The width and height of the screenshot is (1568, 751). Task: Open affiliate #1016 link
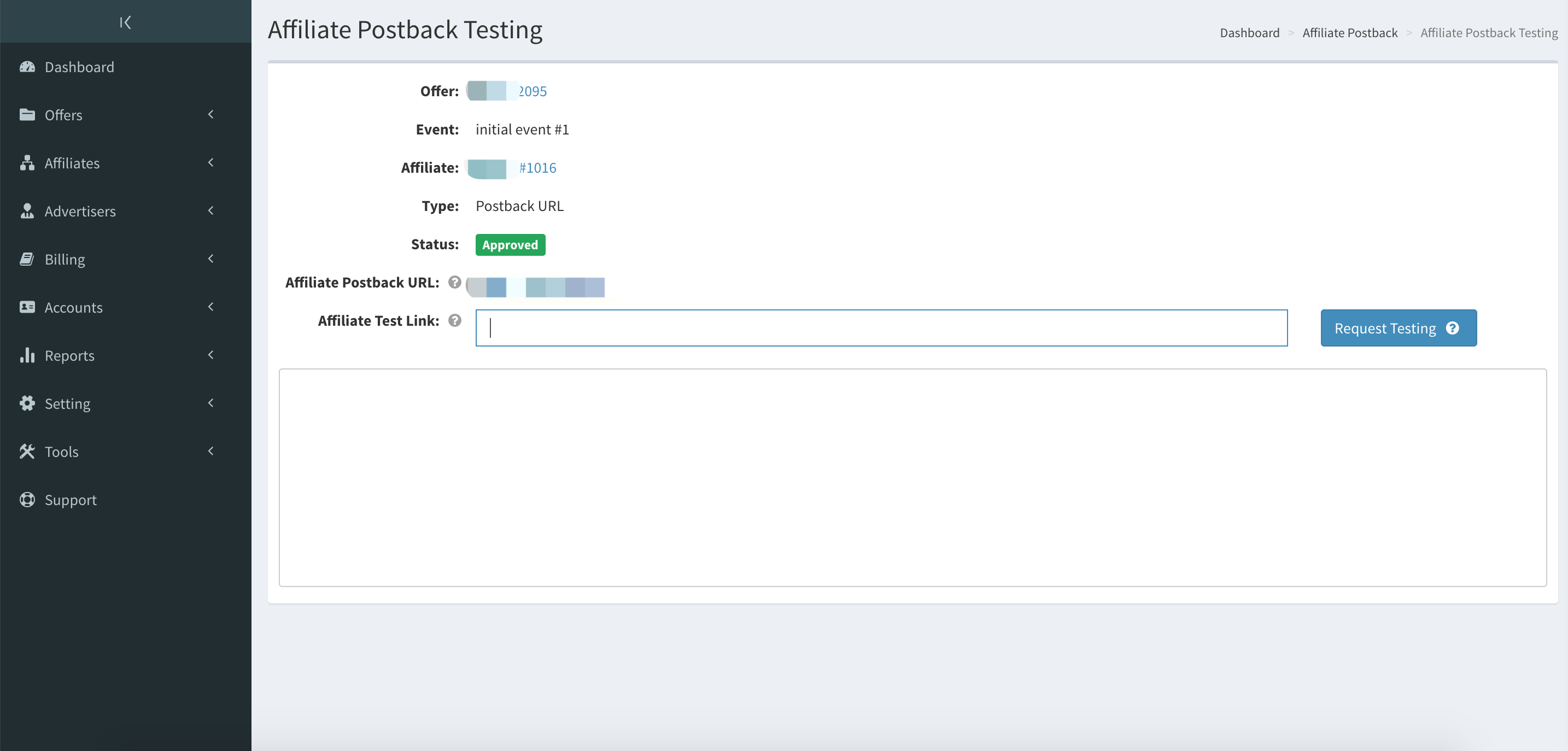(537, 168)
